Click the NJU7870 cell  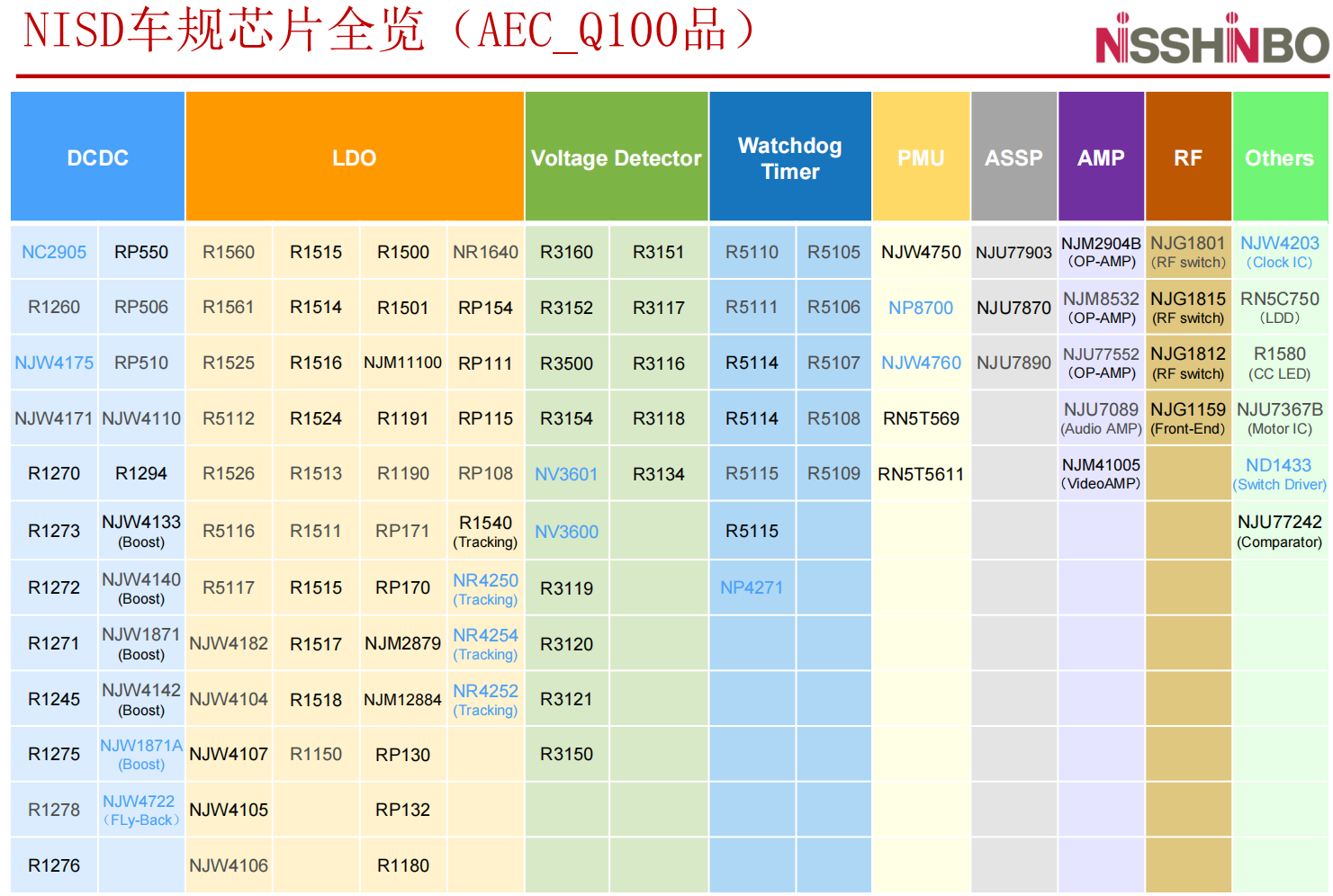[1013, 308]
